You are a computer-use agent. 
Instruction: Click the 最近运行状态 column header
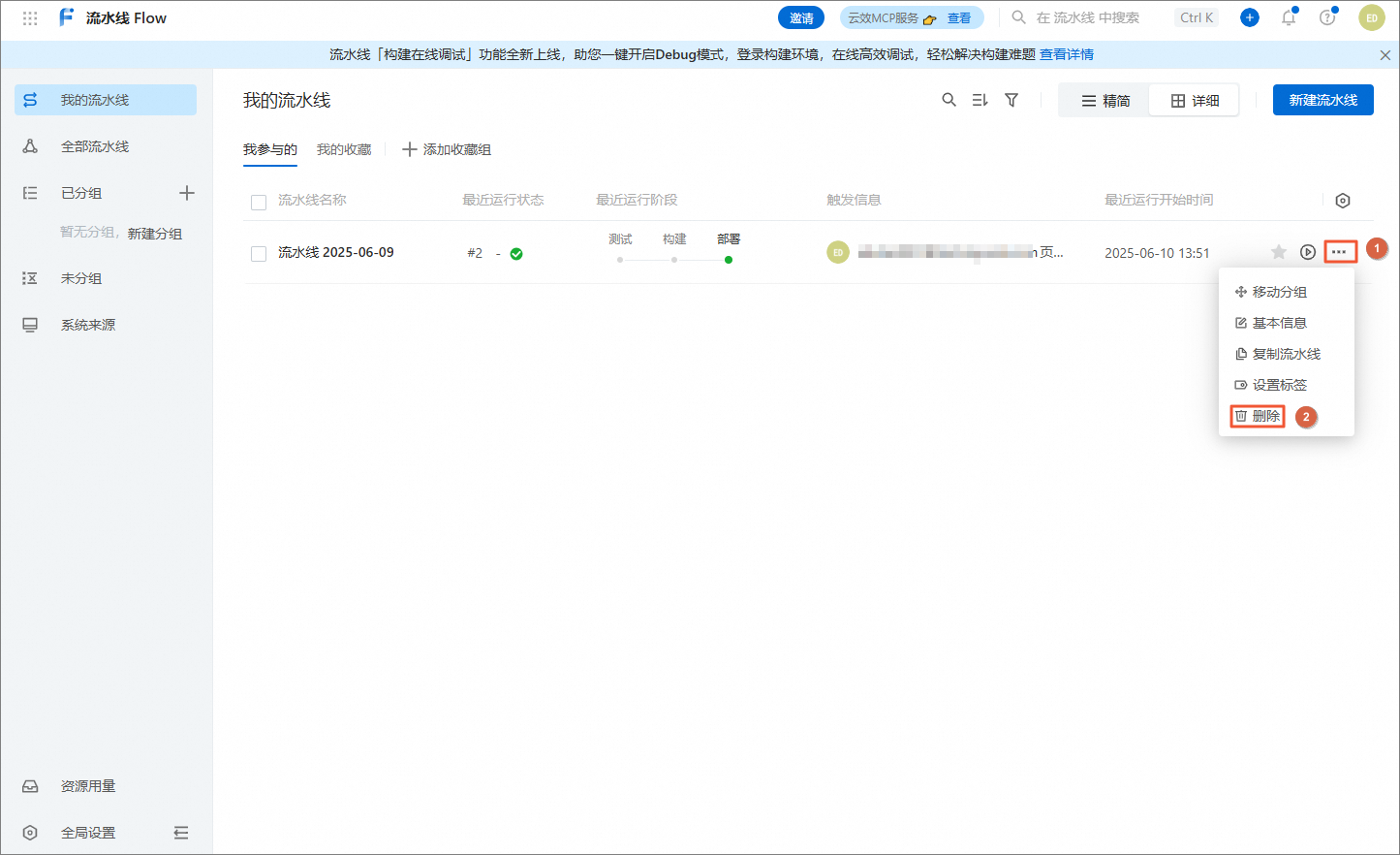[503, 200]
